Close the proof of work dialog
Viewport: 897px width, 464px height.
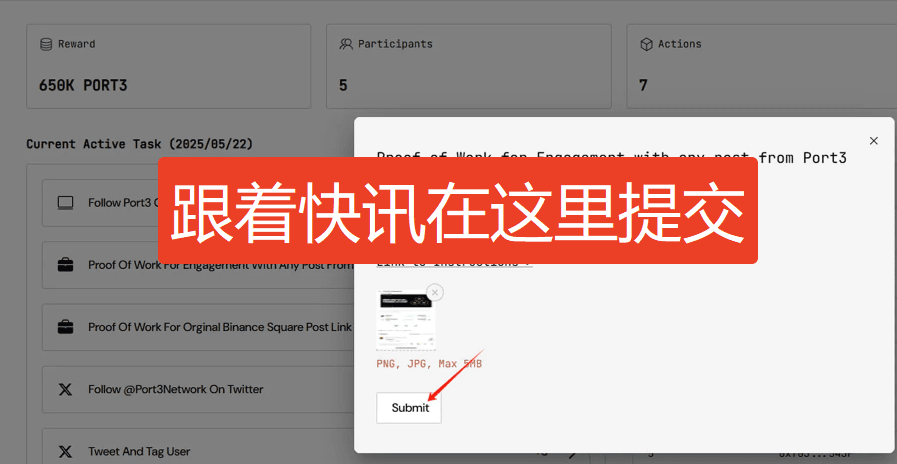click(x=873, y=141)
